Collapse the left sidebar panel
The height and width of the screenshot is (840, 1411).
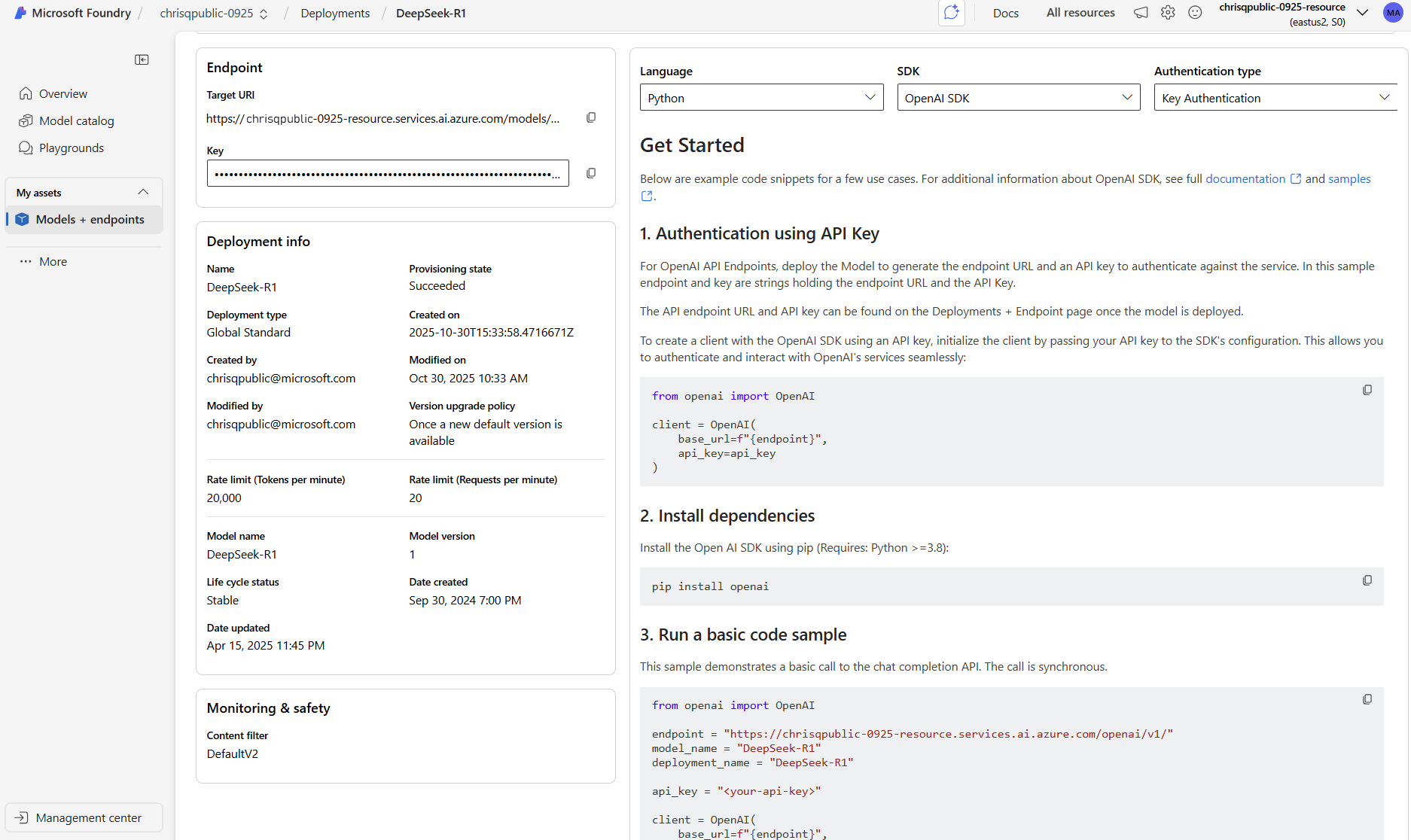coord(142,59)
